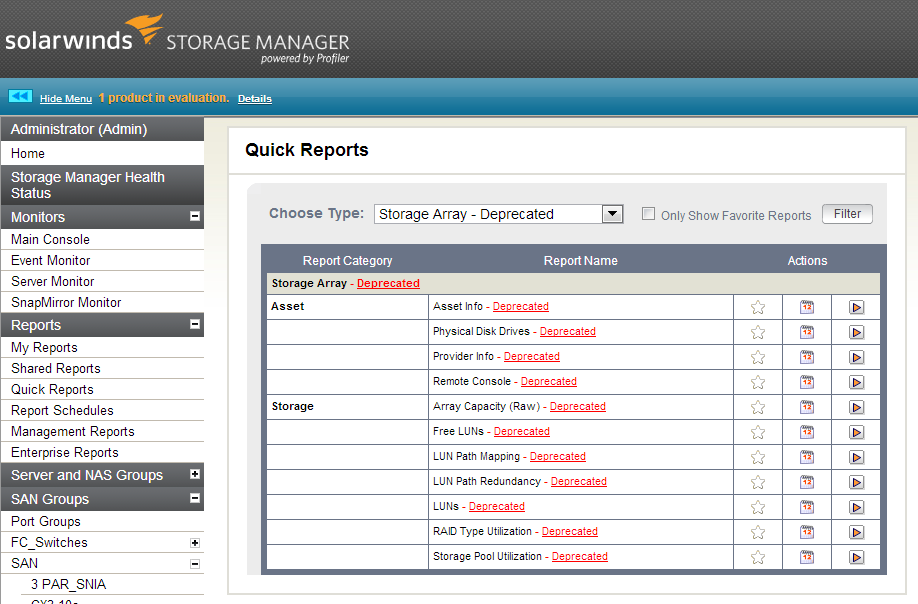The height and width of the screenshot is (604, 918).
Task: Schedule the Physical Disk Drives report
Action: (807, 332)
